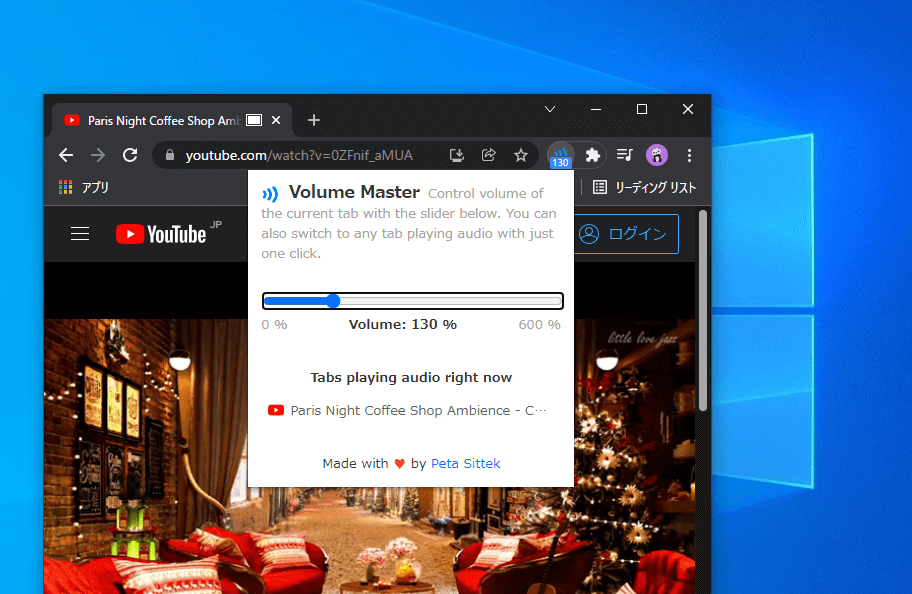
Task: Expand the tab search chevron
Action: click(x=550, y=109)
